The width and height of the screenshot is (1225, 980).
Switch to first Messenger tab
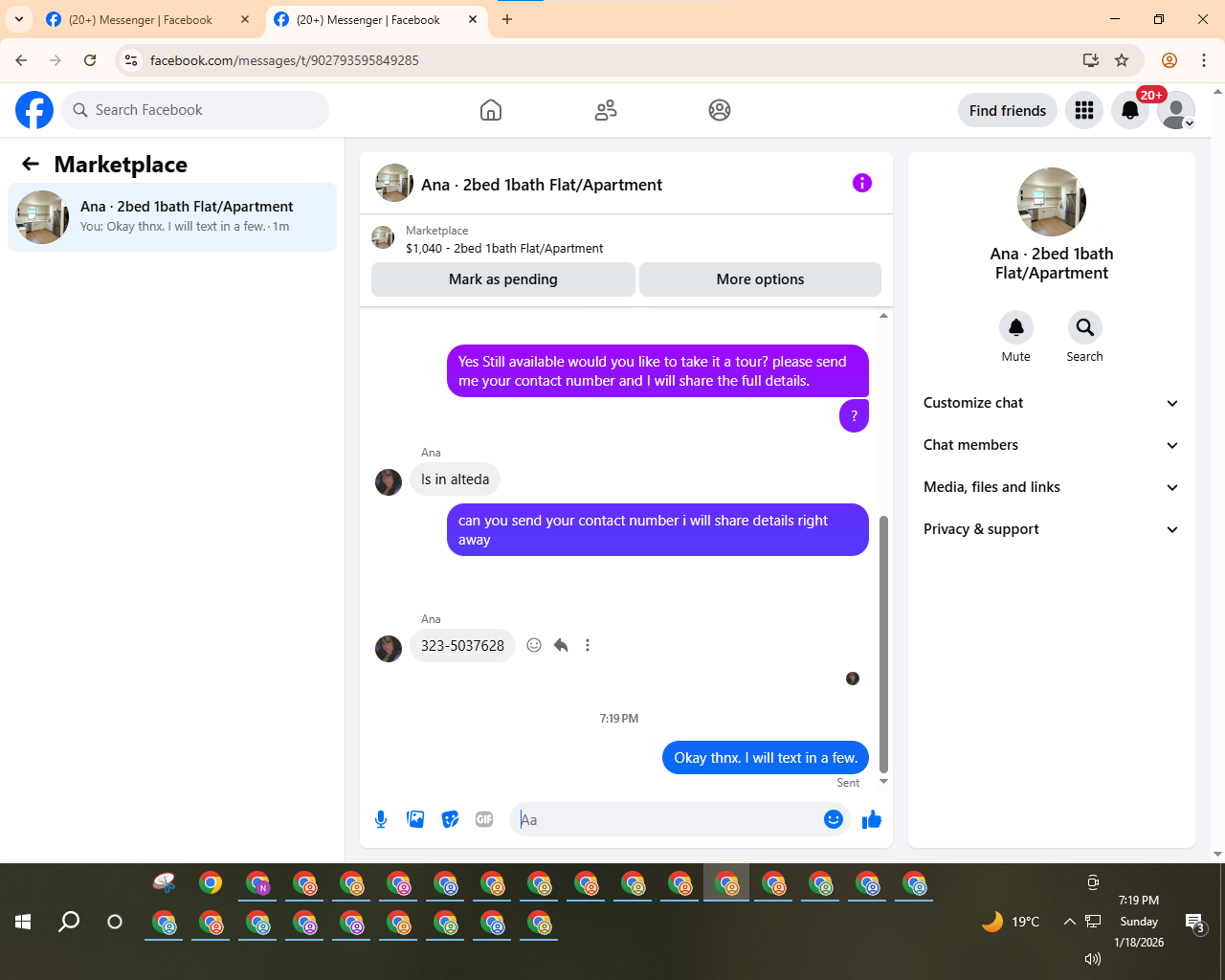[x=141, y=19]
